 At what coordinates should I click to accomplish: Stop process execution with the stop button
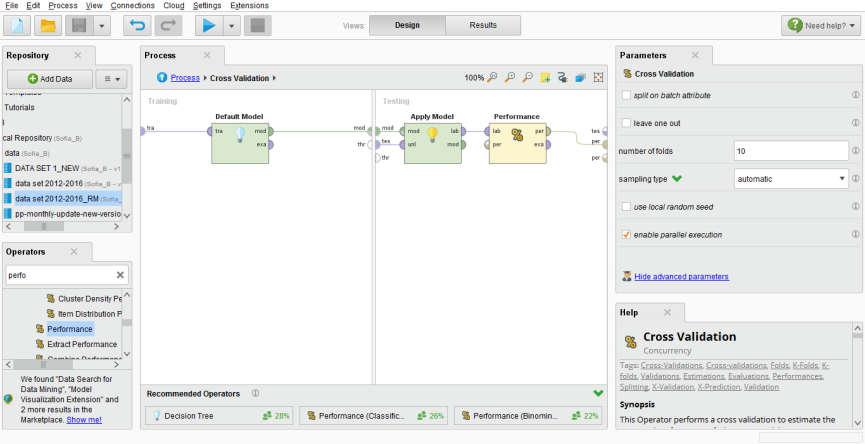pyautogui.click(x=257, y=25)
